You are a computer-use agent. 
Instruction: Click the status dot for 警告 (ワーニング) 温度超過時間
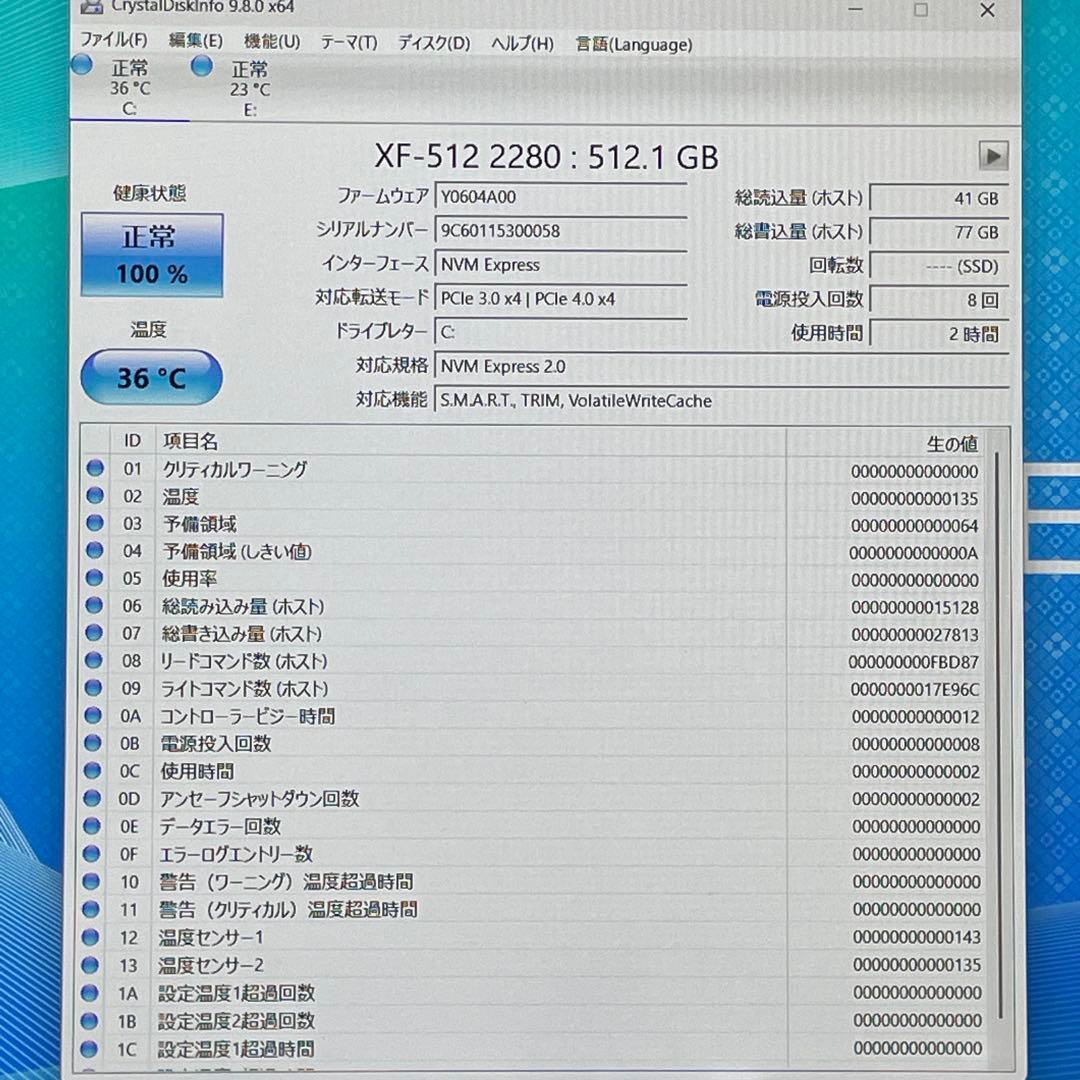point(92,880)
